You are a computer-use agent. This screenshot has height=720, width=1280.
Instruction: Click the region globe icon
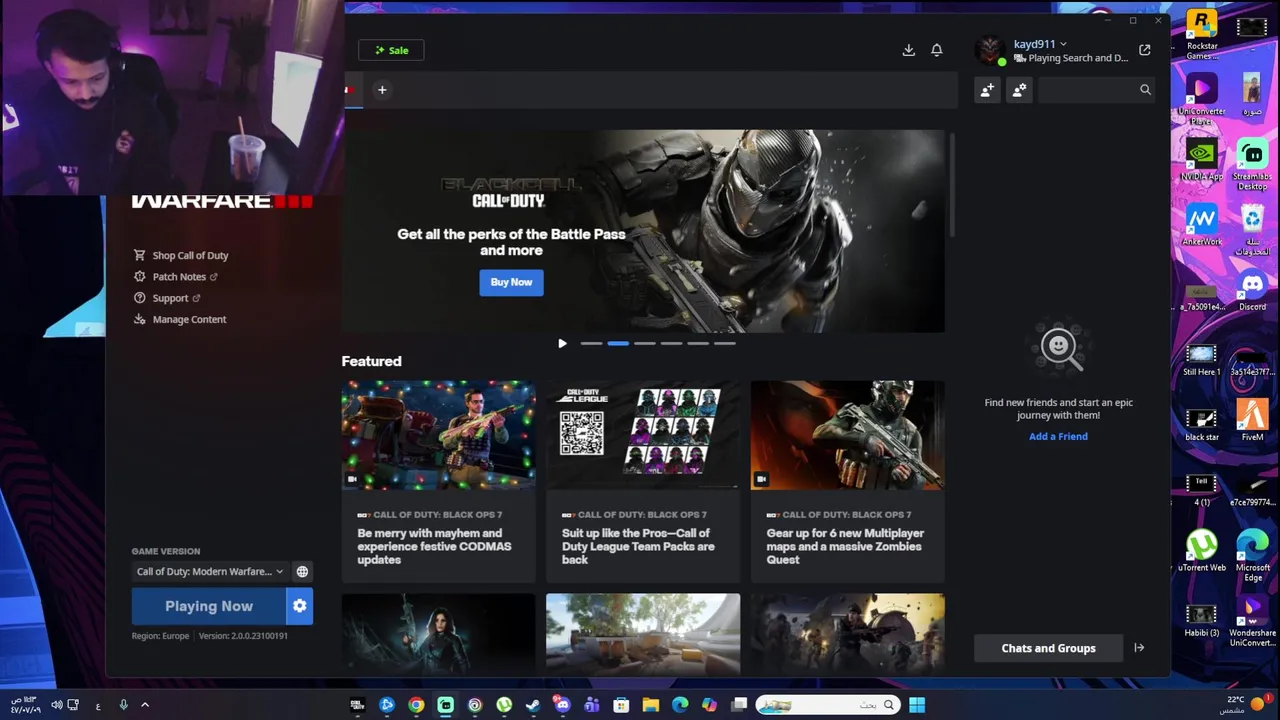(x=302, y=572)
